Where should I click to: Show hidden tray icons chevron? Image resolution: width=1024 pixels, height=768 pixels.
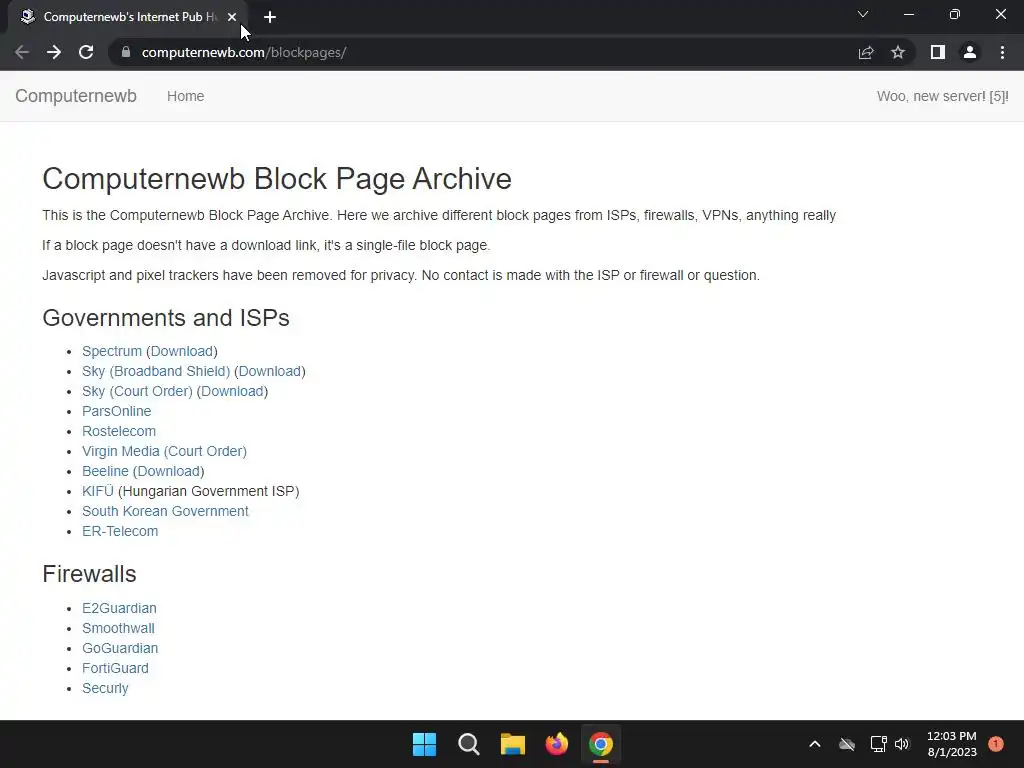pos(814,744)
